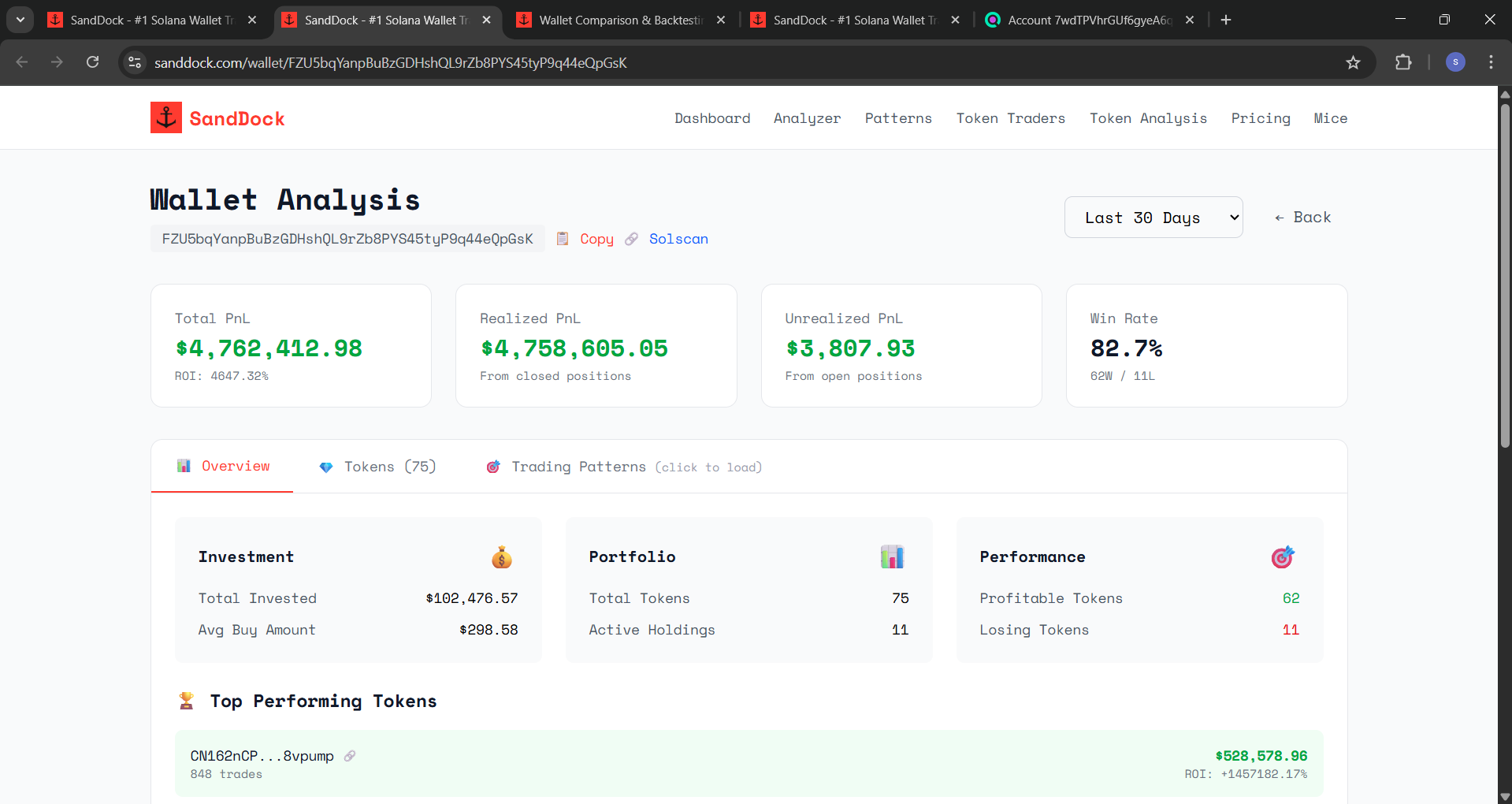1512x804 pixels.
Task: Click the Avg Buy Amount $298.58 value
Action: coord(489,630)
